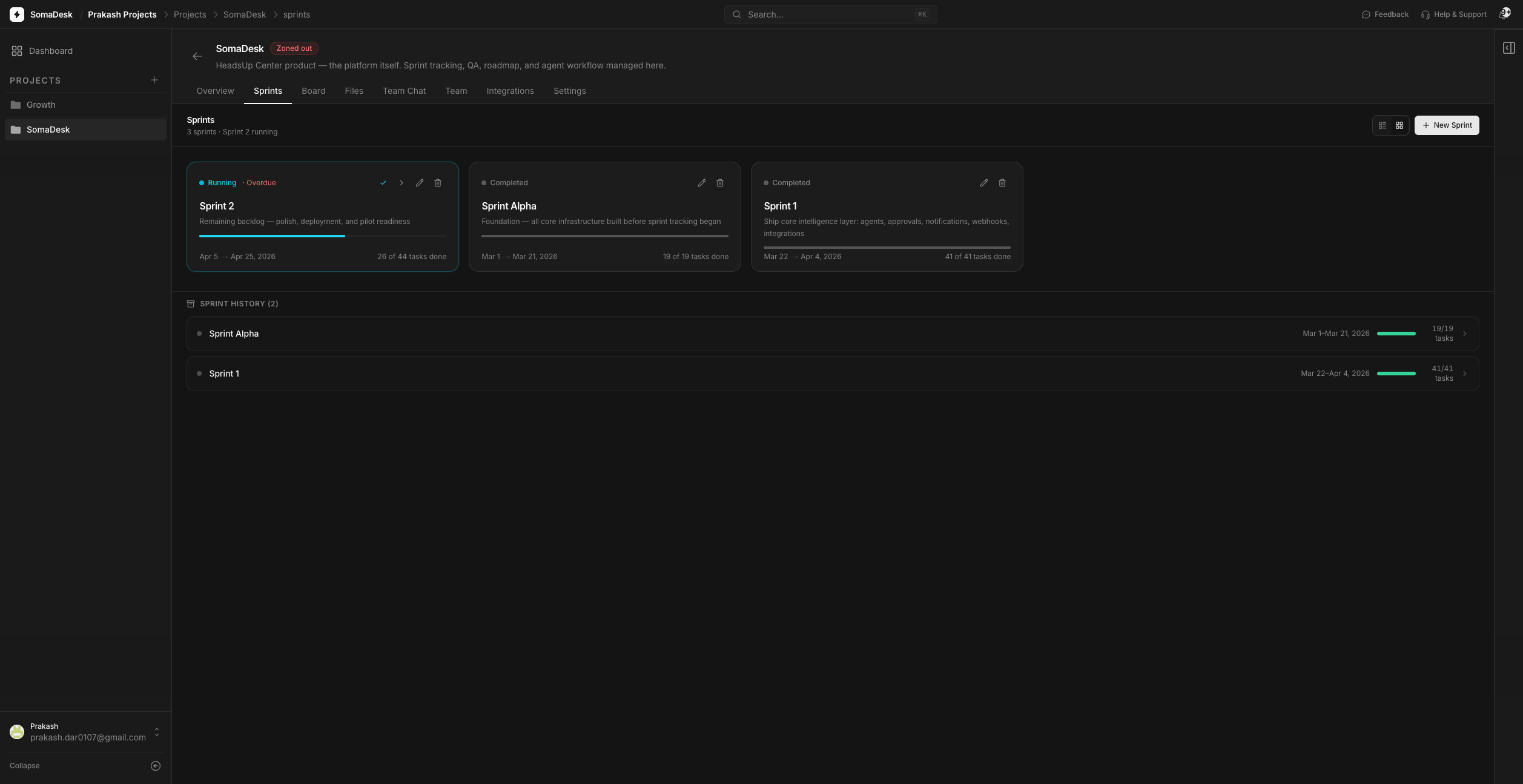Switch to list view layout
Screen dimensions: 1523x784
click(1383, 125)
